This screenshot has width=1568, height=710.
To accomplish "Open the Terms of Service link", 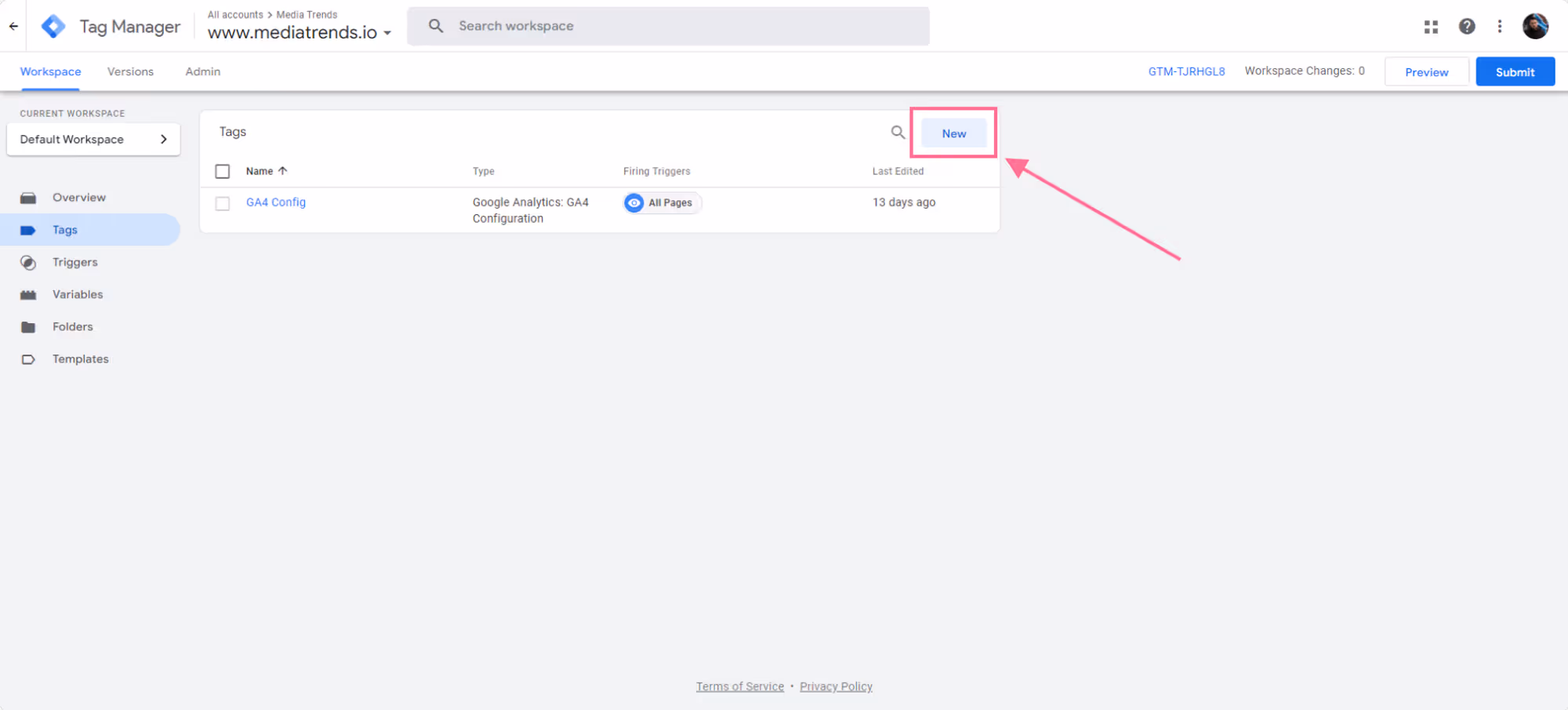I will tap(739, 686).
